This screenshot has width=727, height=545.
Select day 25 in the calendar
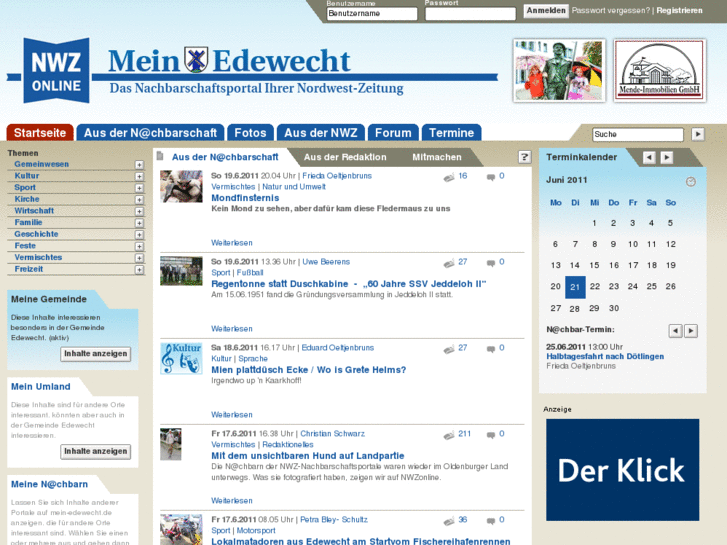(651, 287)
